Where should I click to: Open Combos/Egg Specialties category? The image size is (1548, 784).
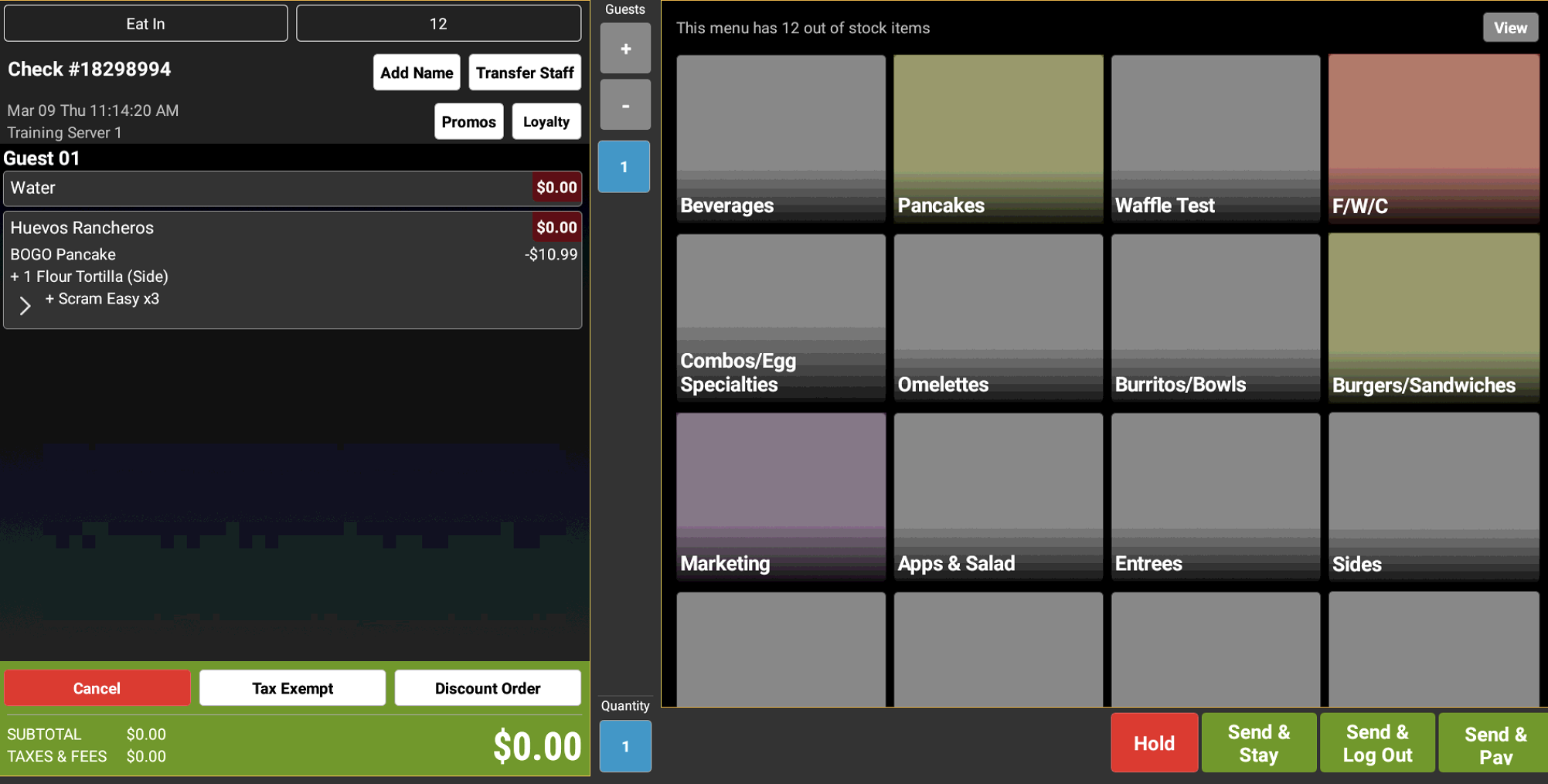(781, 317)
